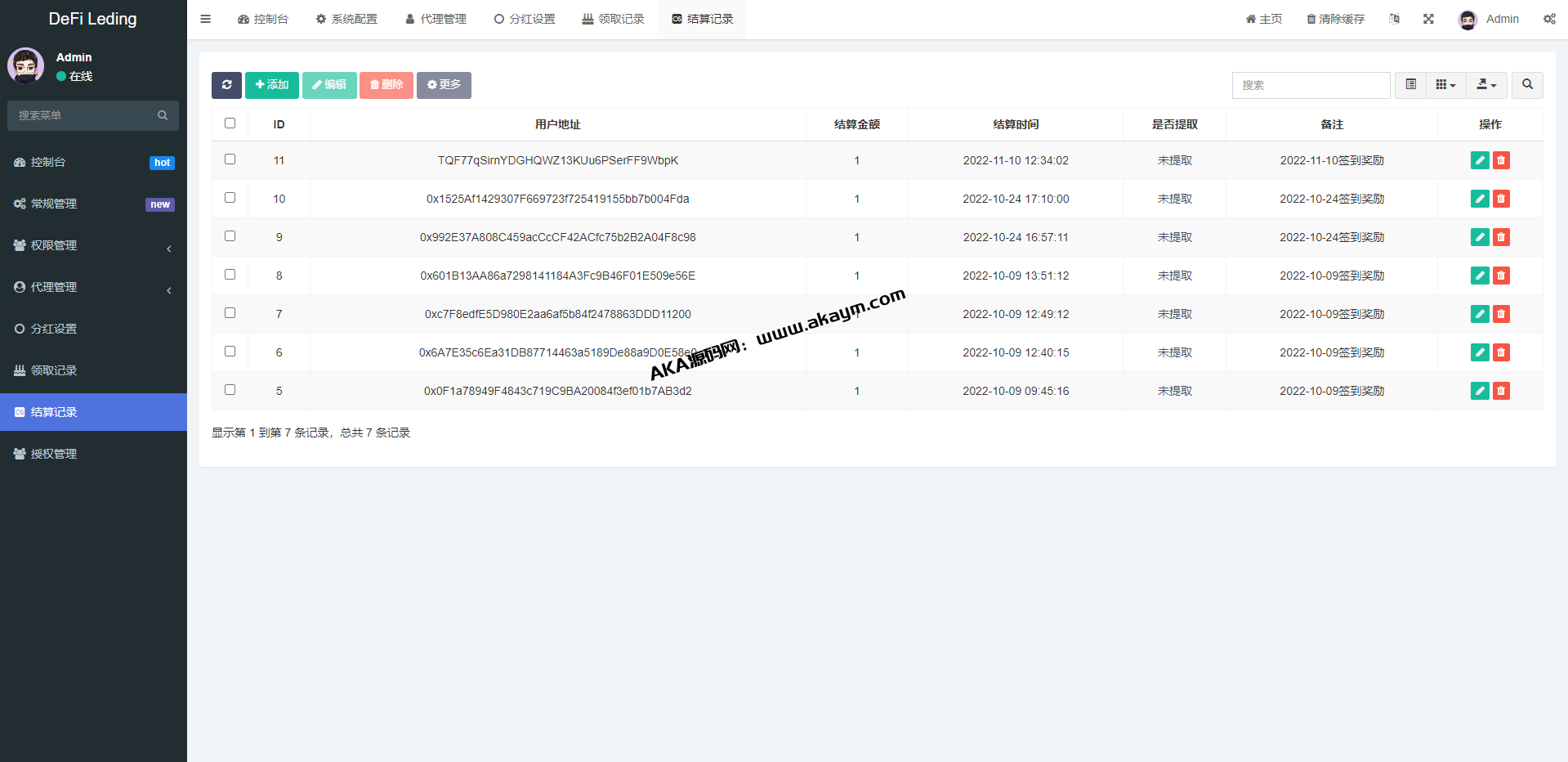The image size is (1568, 762).
Task: Click the green 添加 button
Action: pyautogui.click(x=271, y=85)
